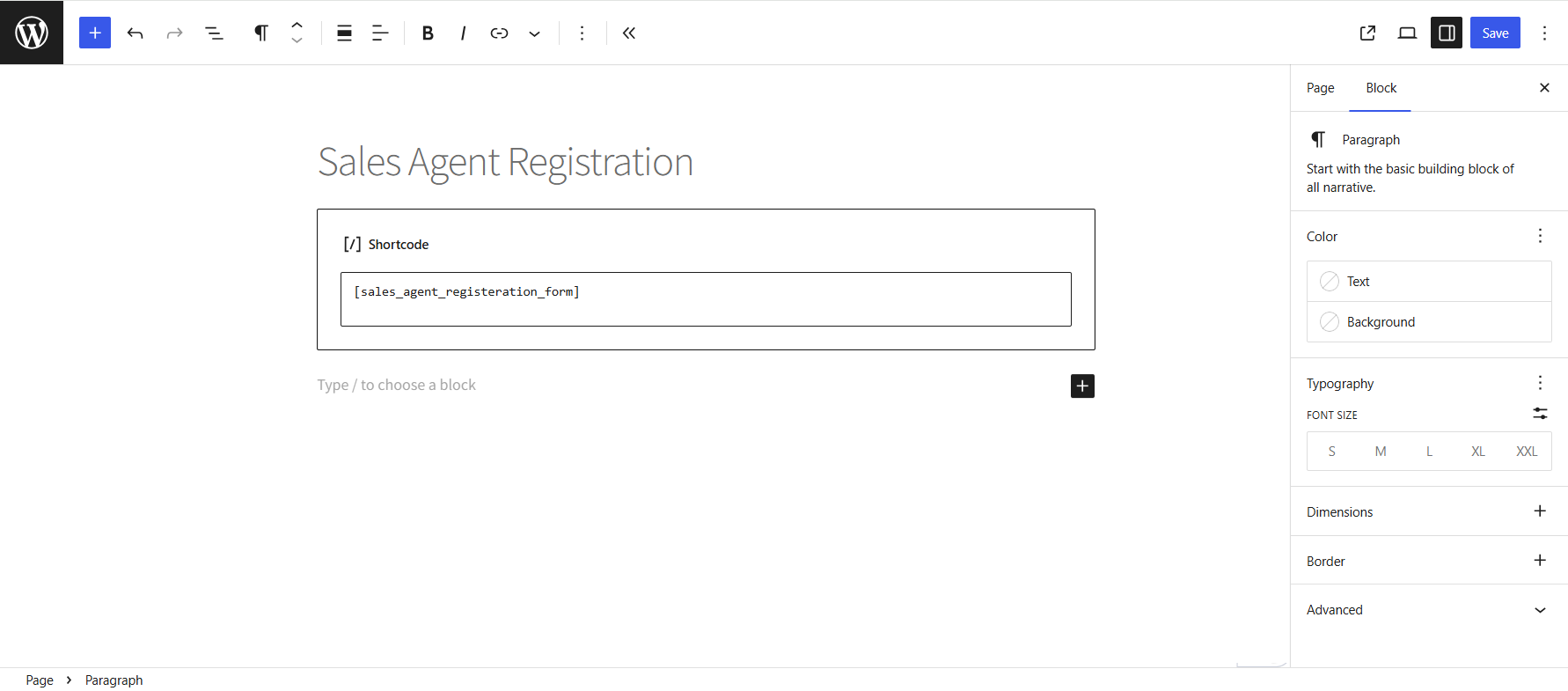The image size is (1568, 691).
Task: Click into the shortcode text field
Action: 706,299
